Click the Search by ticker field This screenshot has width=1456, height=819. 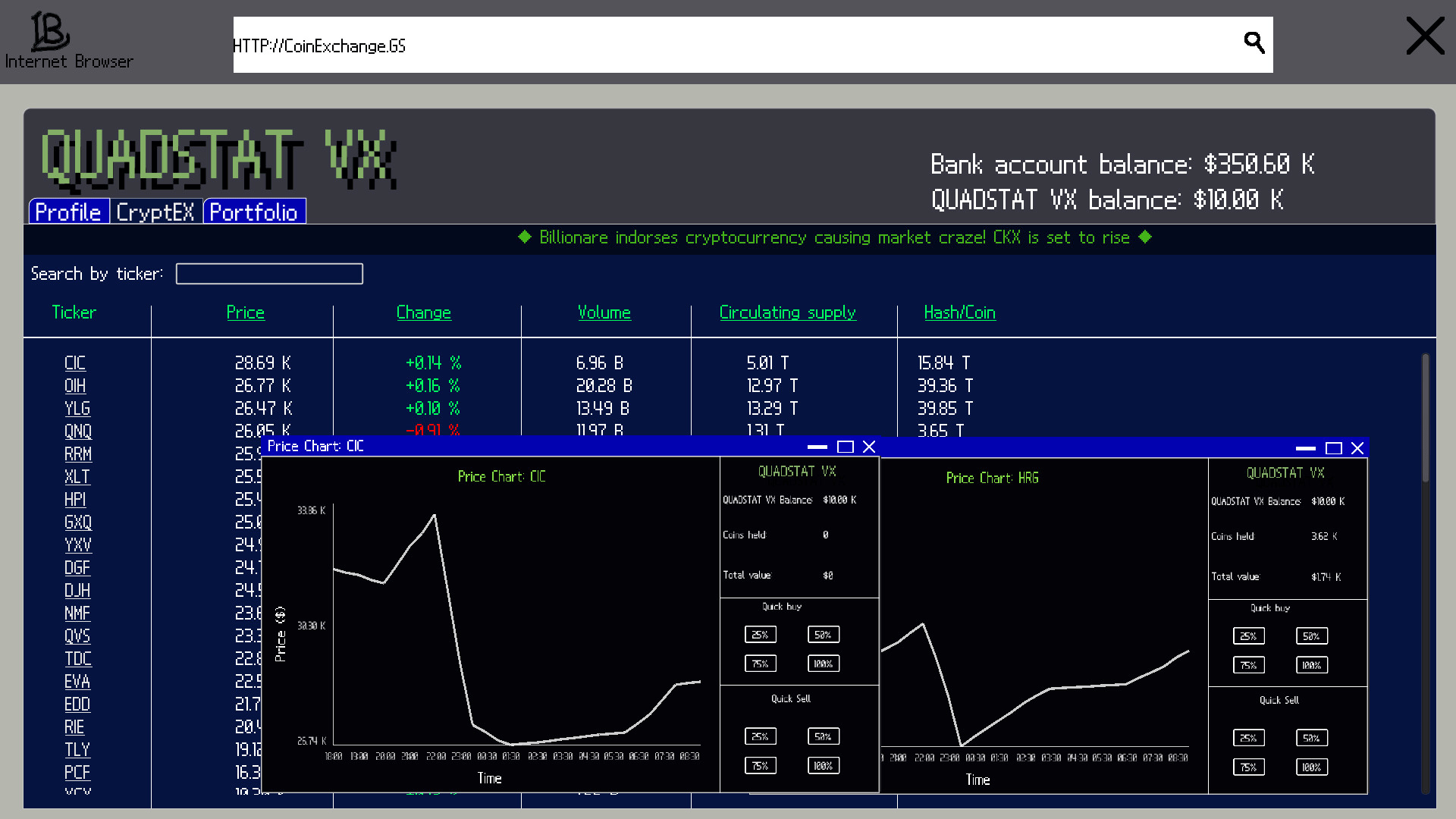(269, 274)
